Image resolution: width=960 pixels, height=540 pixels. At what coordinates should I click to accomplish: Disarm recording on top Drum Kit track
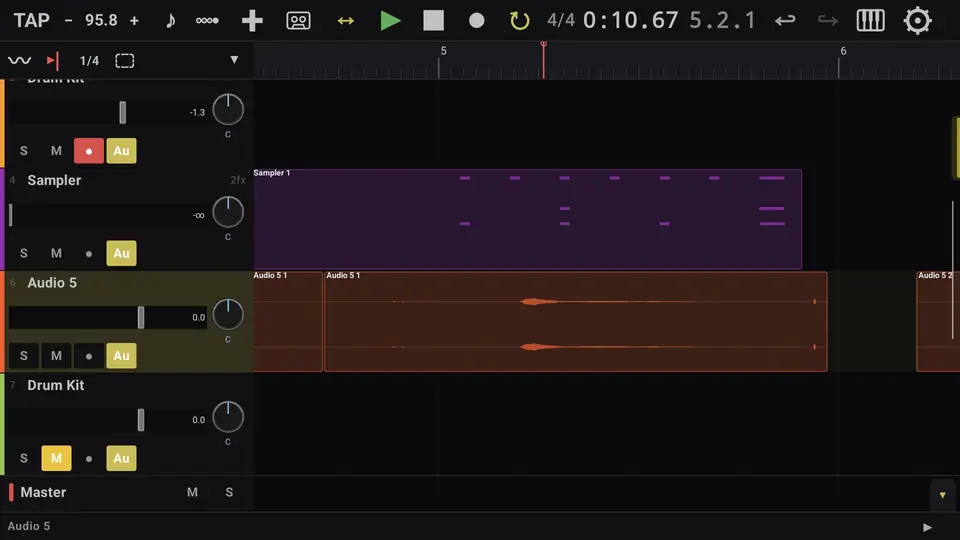pyautogui.click(x=89, y=151)
